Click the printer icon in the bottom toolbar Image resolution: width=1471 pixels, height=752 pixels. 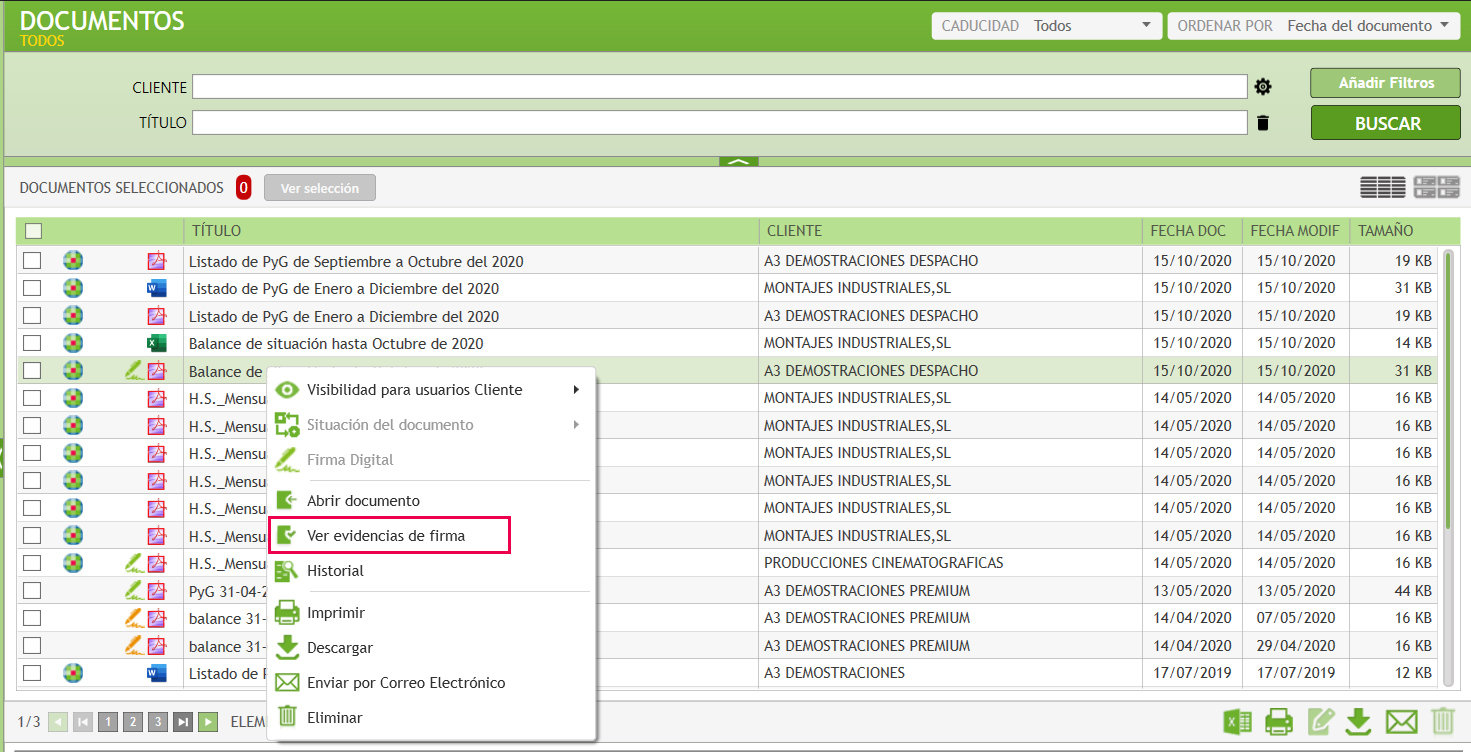[1279, 720]
